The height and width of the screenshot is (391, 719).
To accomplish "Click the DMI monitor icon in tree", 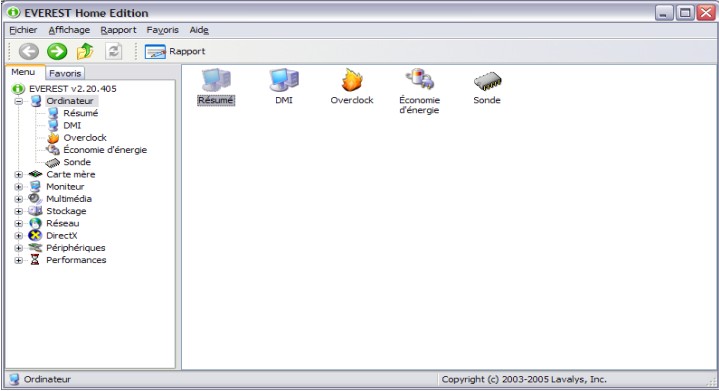I will click(x=53, y=125).
